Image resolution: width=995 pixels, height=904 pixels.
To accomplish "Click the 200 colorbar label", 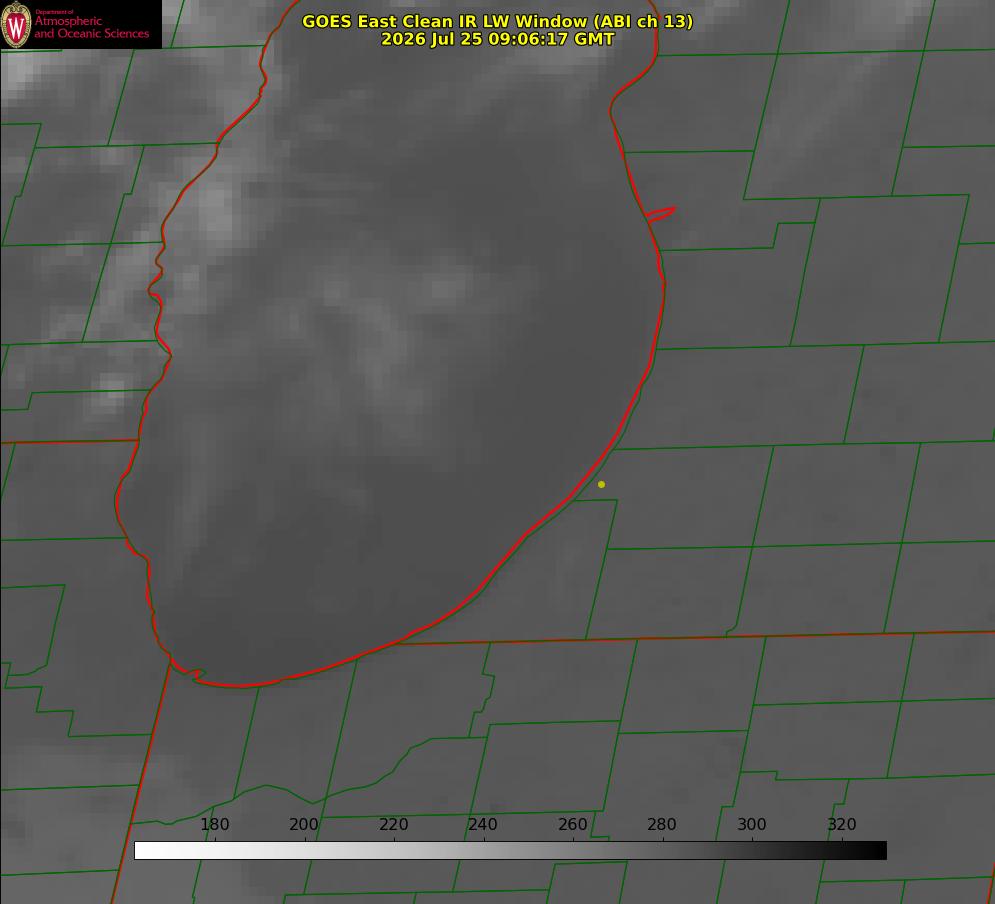I will point(303,824).
